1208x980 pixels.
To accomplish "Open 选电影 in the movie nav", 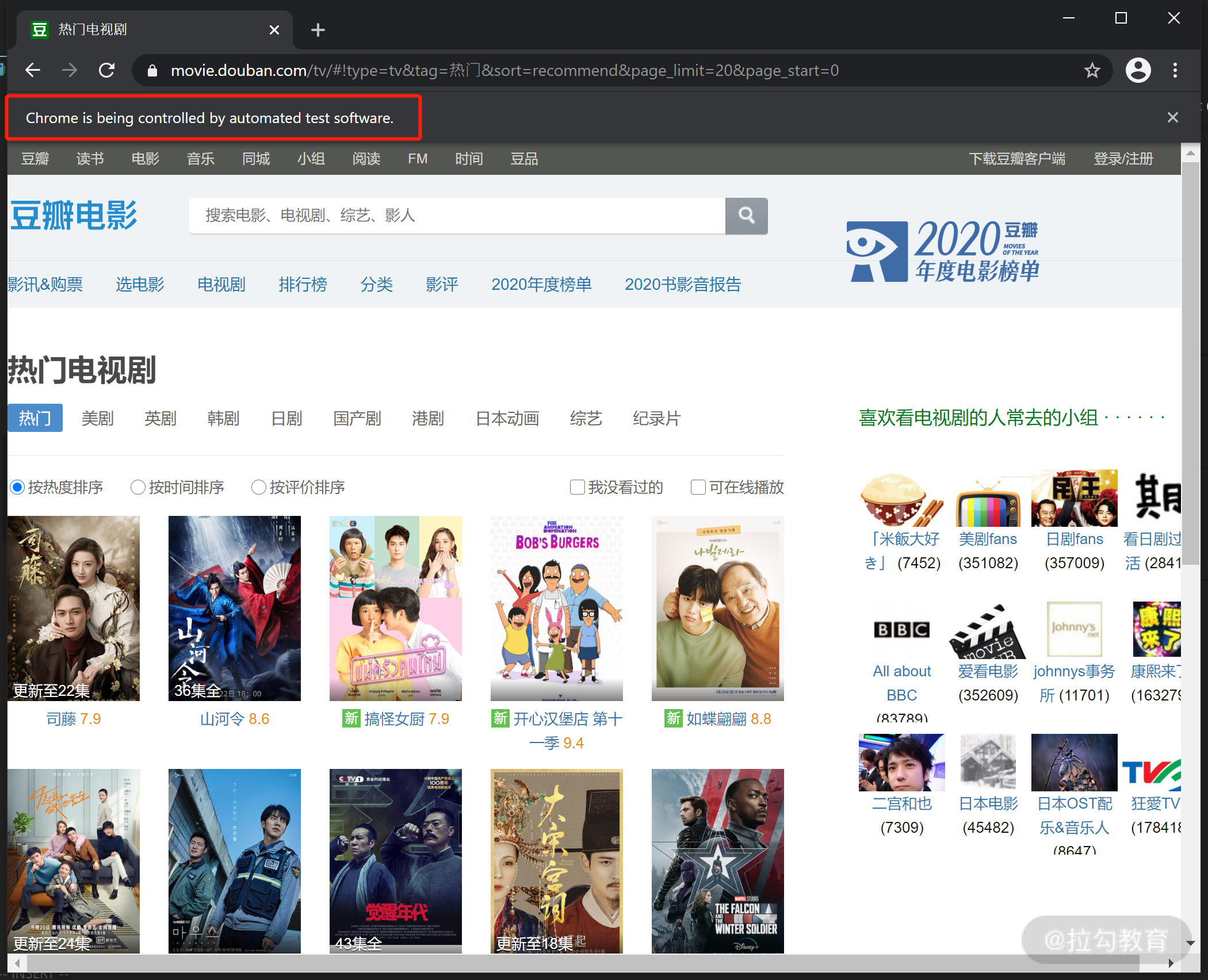I will 140,284.
